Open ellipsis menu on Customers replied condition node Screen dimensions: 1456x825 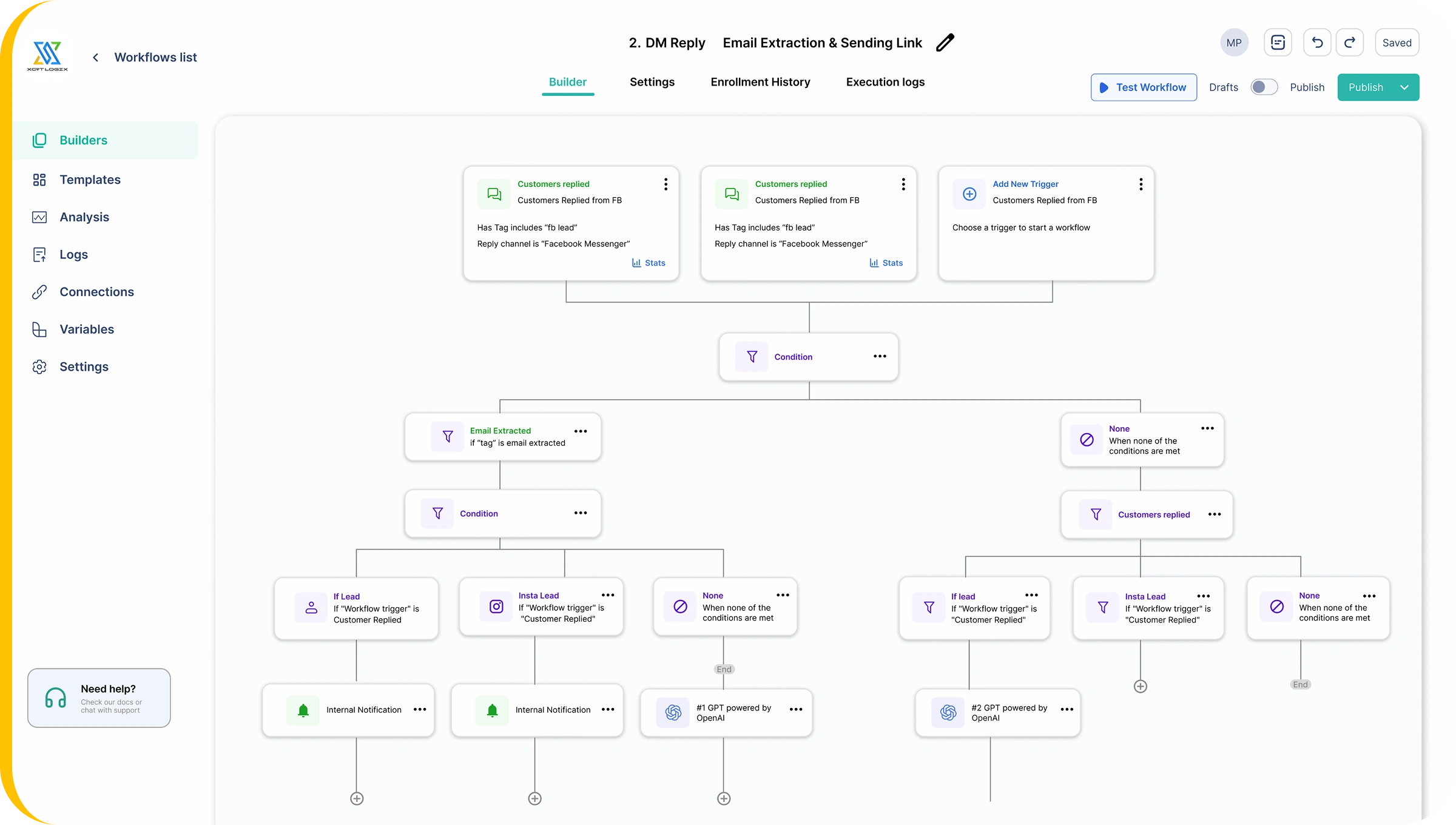1215,514
